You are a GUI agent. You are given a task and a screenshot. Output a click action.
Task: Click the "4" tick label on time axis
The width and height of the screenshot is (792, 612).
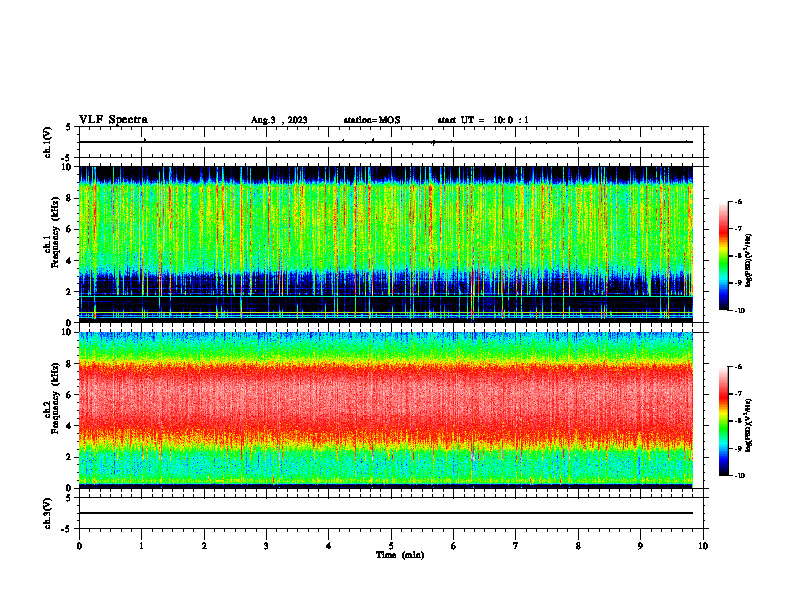tap(329, 546)
